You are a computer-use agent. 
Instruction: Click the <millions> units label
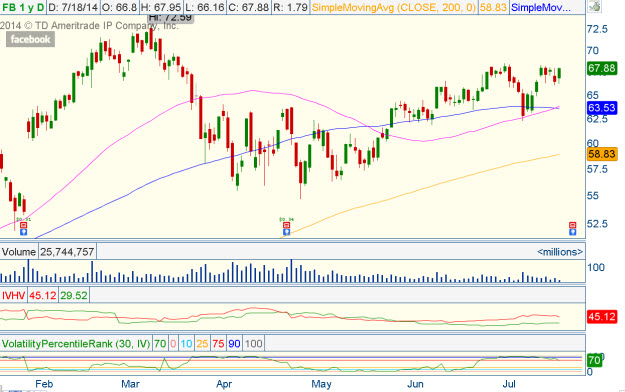560,252
